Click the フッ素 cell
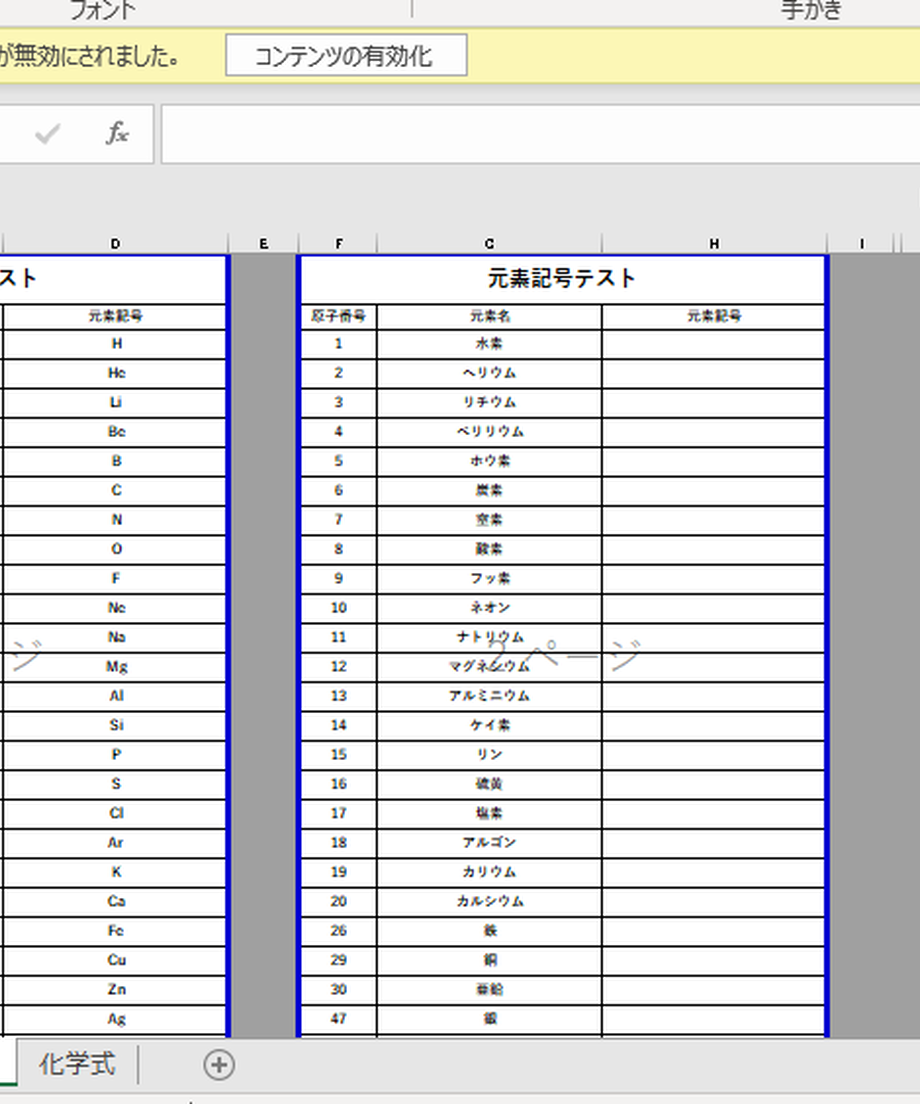Image resolution: width=920 pixels, height=1104 pixels. pos(489,579)
